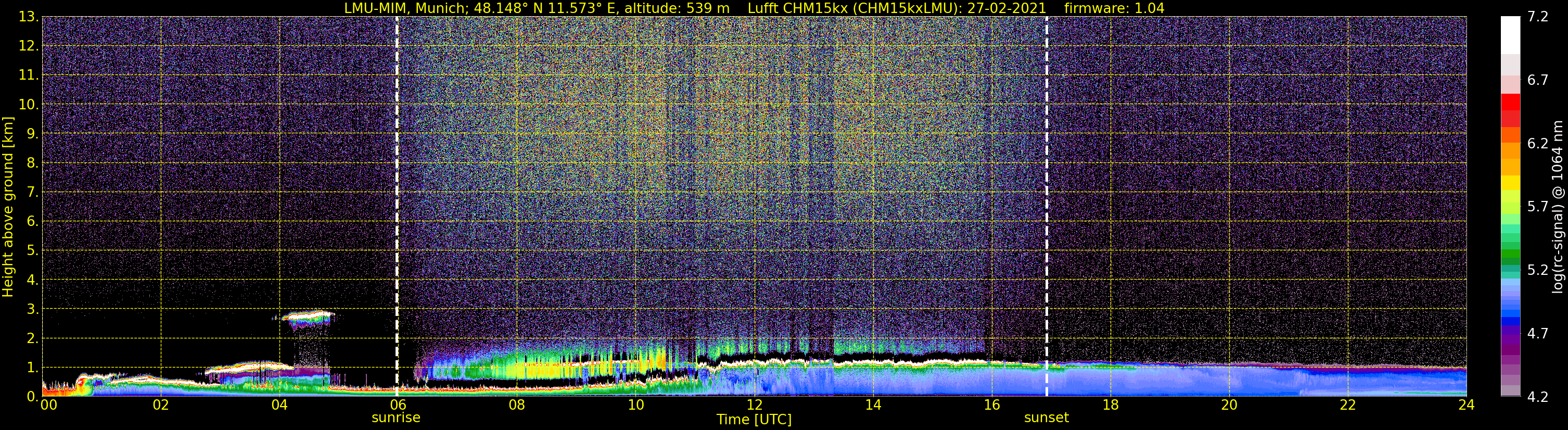Click the colorbar tick label 5.2

(x=1538, y=270)
